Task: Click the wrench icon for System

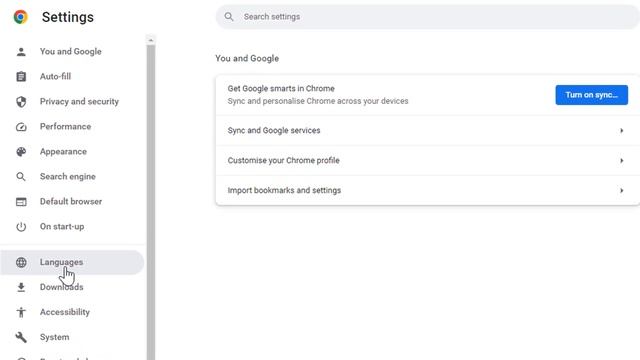Action: click(21, 338)
